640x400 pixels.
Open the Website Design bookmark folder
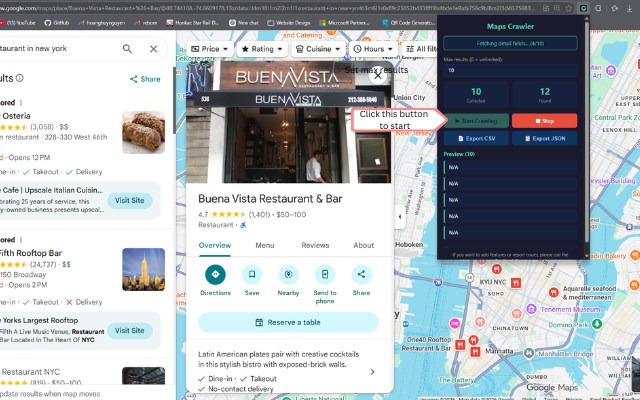(x=289, y=23)
